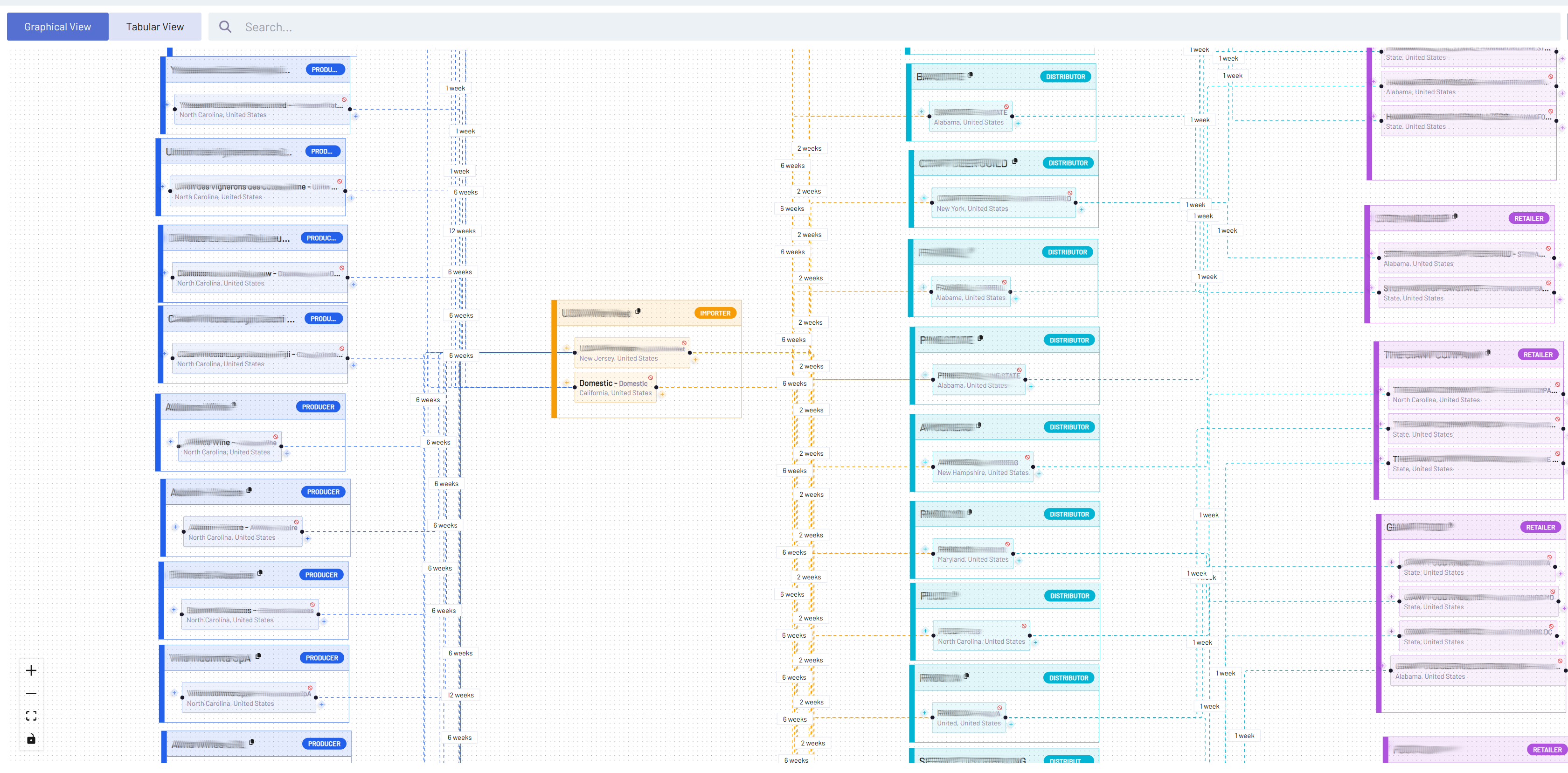Click the canvas zoom out minus icon
1568x773 pixels.
click(x=31, y=693)
